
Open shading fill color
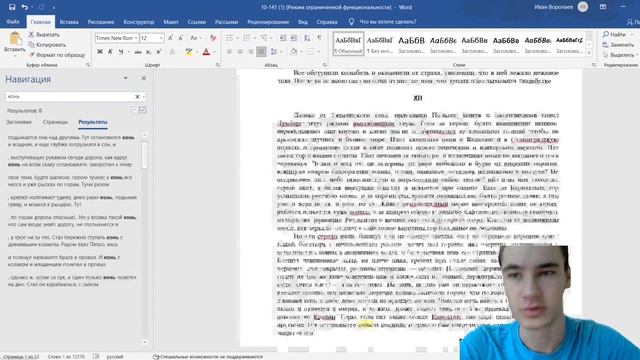(x=293, y=52)
